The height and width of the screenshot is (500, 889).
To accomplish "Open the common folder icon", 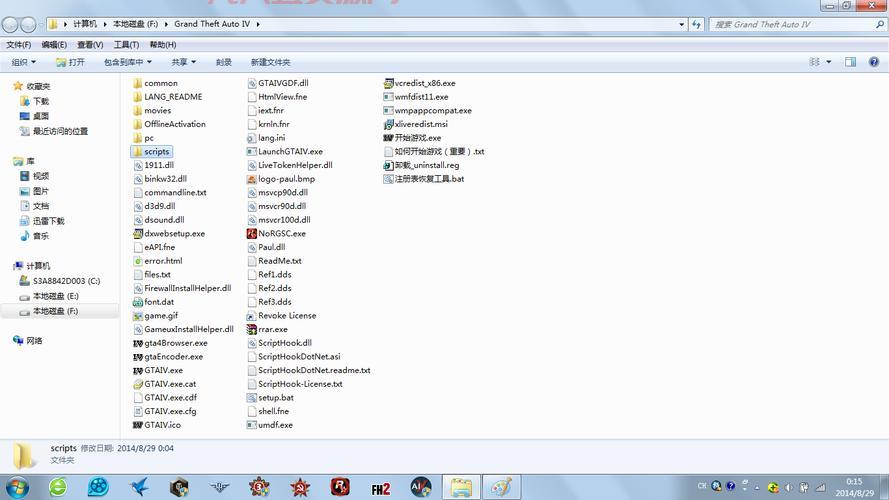I will [x=138, y=83].
